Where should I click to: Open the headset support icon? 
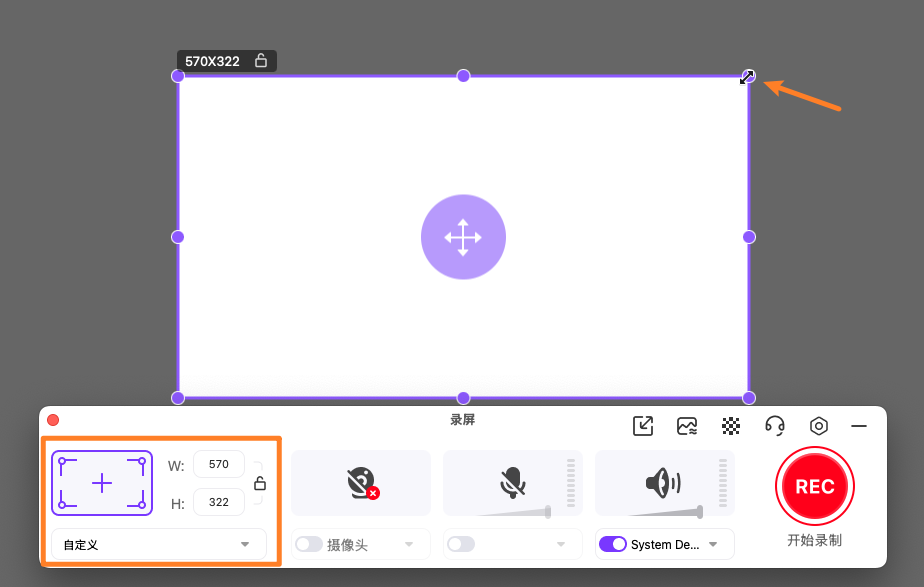[x=775, y=426]
